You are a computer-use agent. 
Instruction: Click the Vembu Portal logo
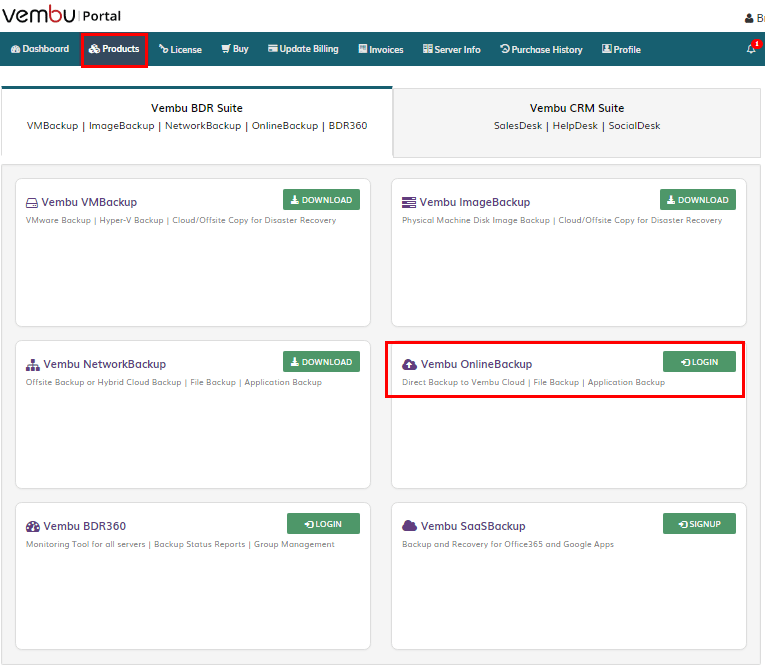[x=61, y=15]
